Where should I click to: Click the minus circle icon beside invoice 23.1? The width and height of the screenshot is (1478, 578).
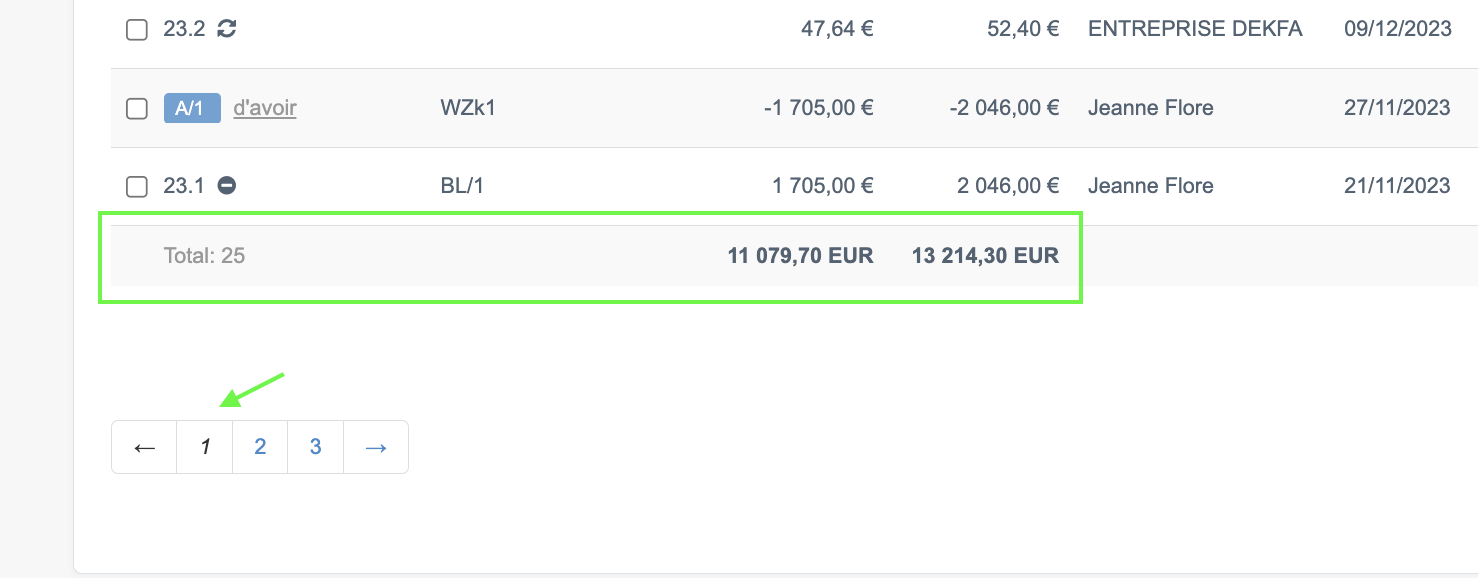[x=227, y=185]
